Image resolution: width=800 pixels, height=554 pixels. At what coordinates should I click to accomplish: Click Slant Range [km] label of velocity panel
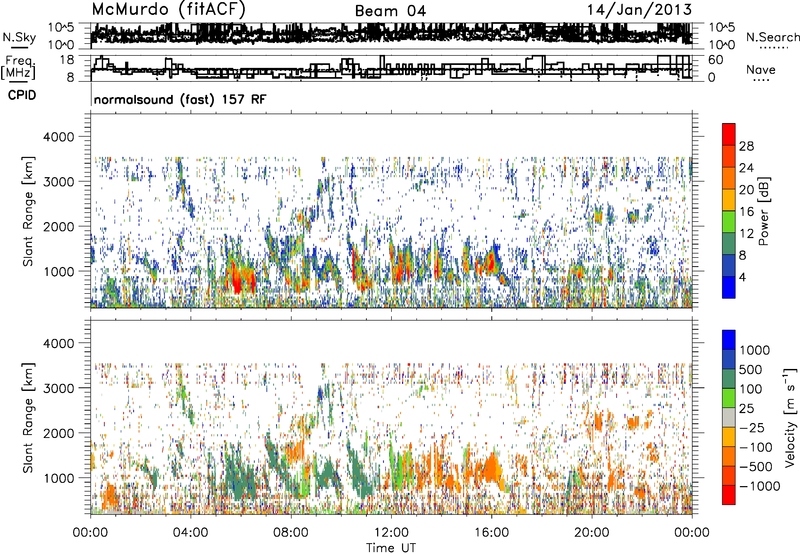click(28, 417)
